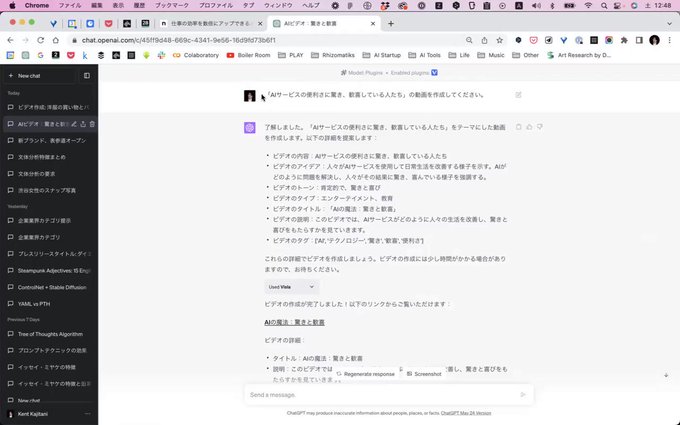680x425 pixels.
Task: Open the YAML vs PTH chat
Action: click(49, 304)
